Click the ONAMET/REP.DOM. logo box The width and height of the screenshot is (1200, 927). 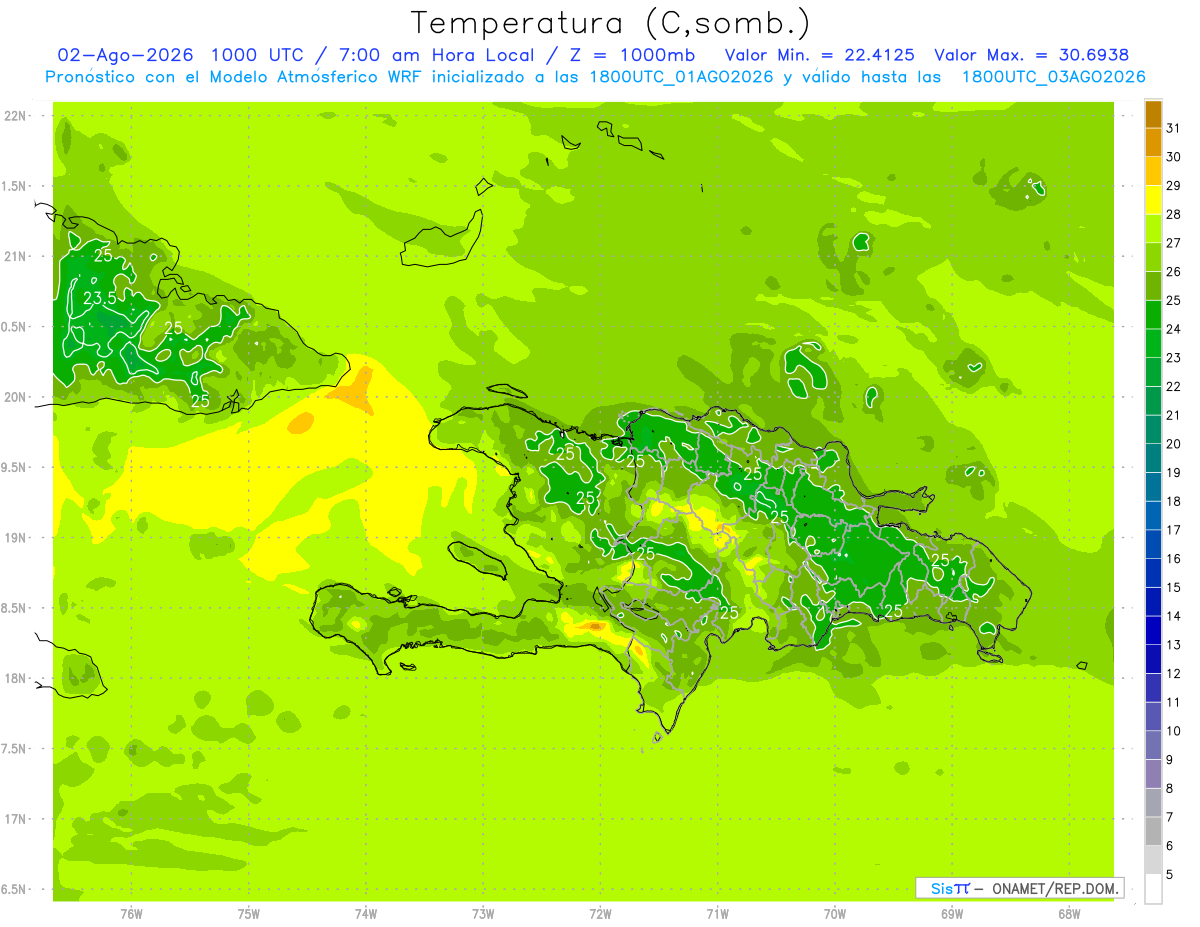1020,888
